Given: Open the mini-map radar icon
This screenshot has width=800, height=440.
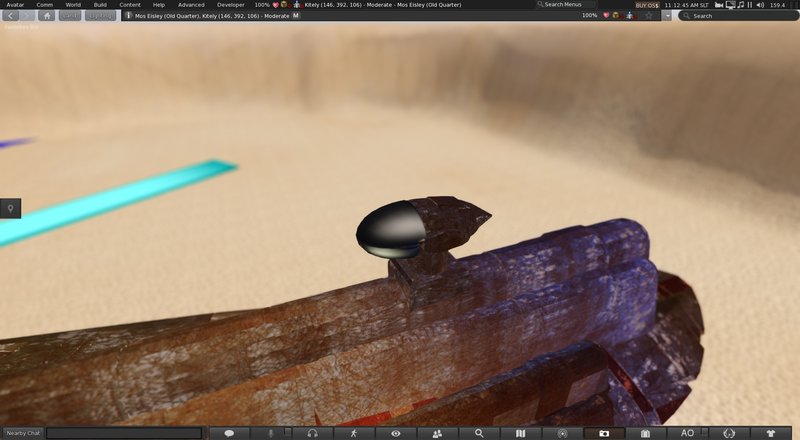Looking at the screenshot, I should pos(562,433).
